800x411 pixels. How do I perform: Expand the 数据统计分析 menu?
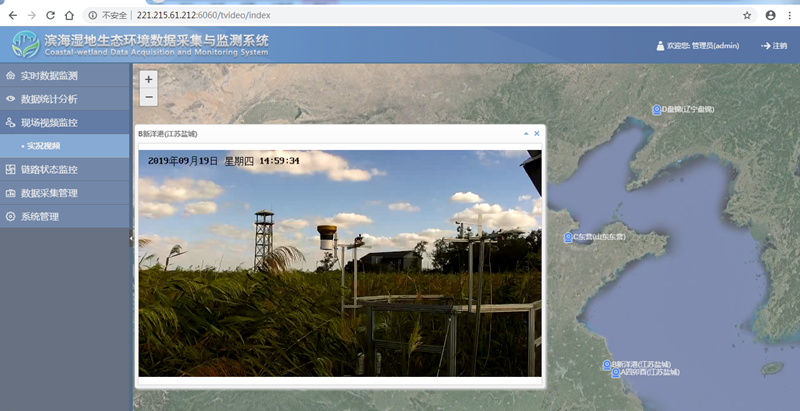pos(63,99)
